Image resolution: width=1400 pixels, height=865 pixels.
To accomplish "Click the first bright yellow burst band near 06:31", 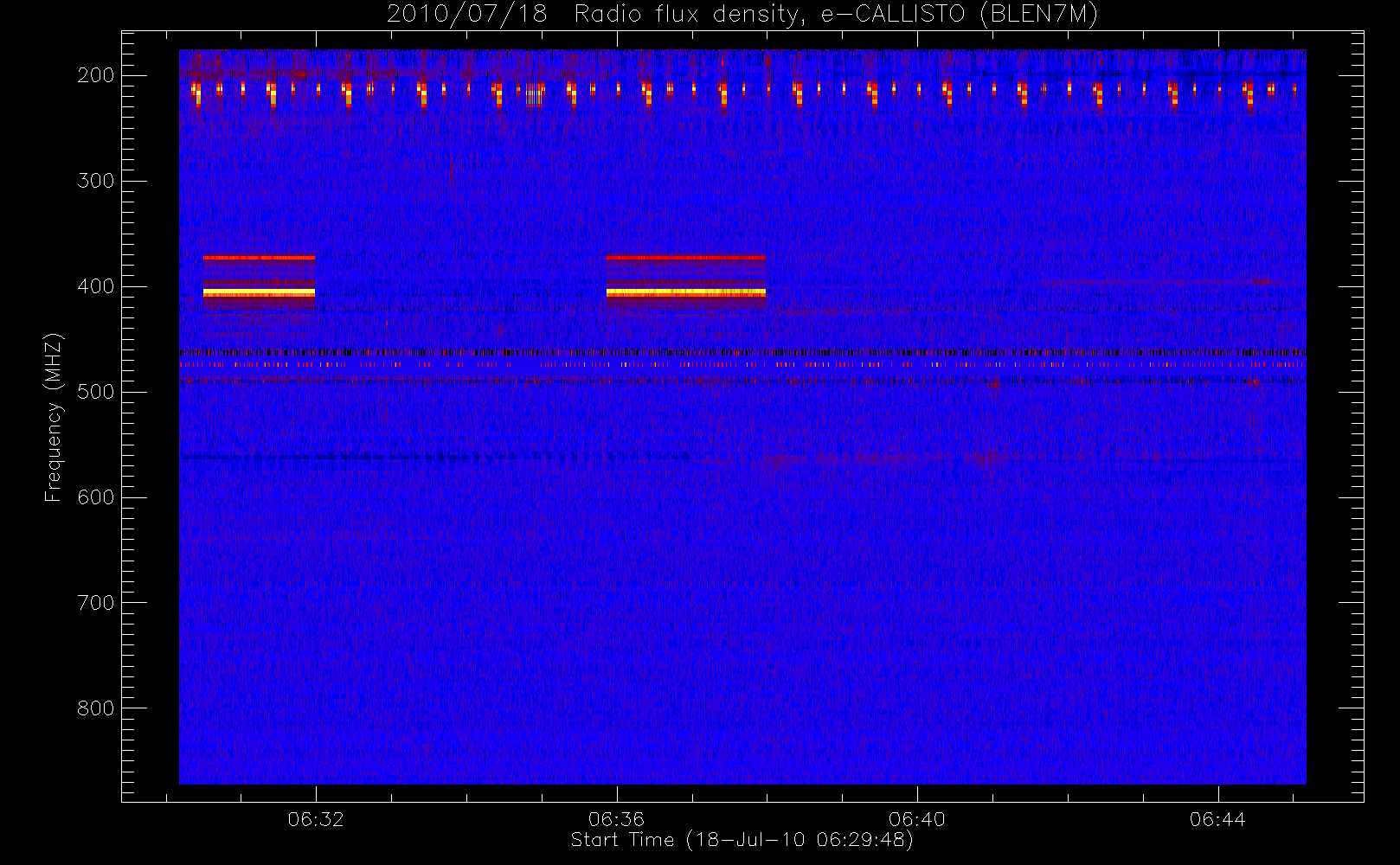I will point(259,293).
